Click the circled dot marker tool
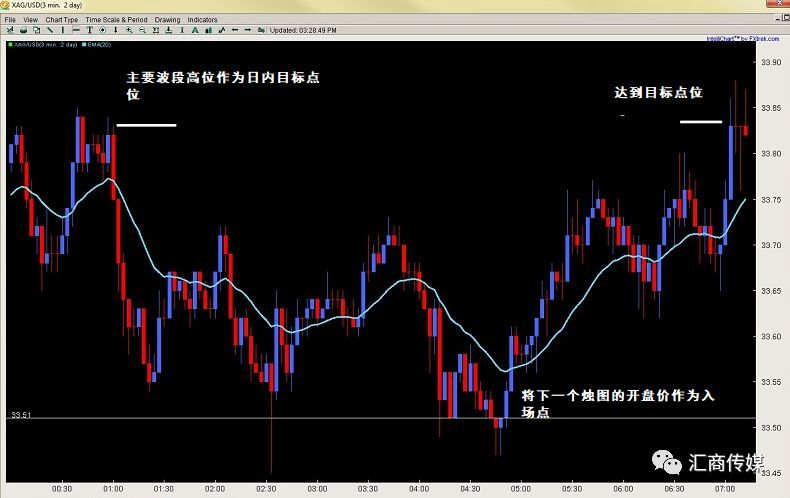The width and height of the screenshot is (790, 498). click(102, 30)
